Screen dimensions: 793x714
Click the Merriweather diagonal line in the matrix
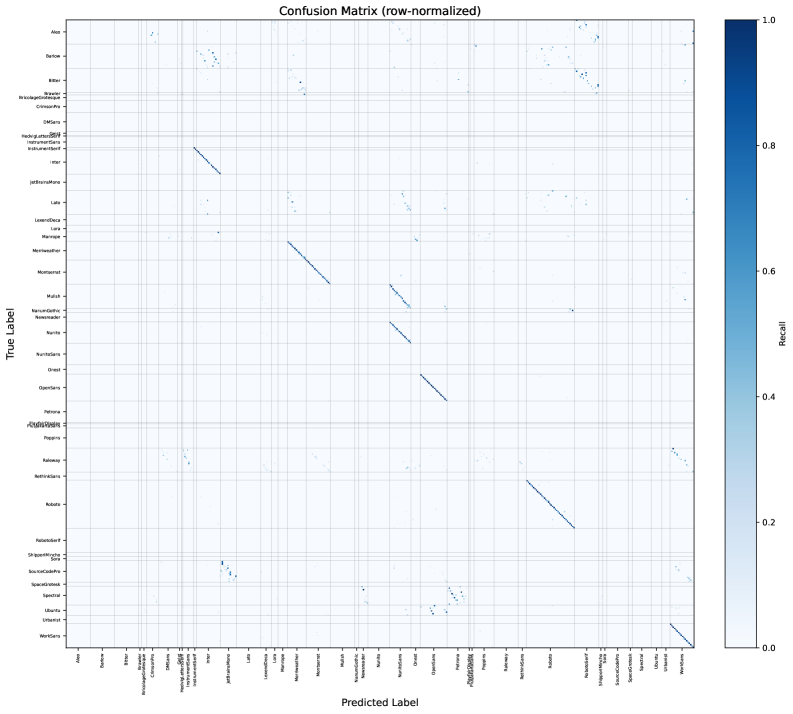tap(309, 263)
